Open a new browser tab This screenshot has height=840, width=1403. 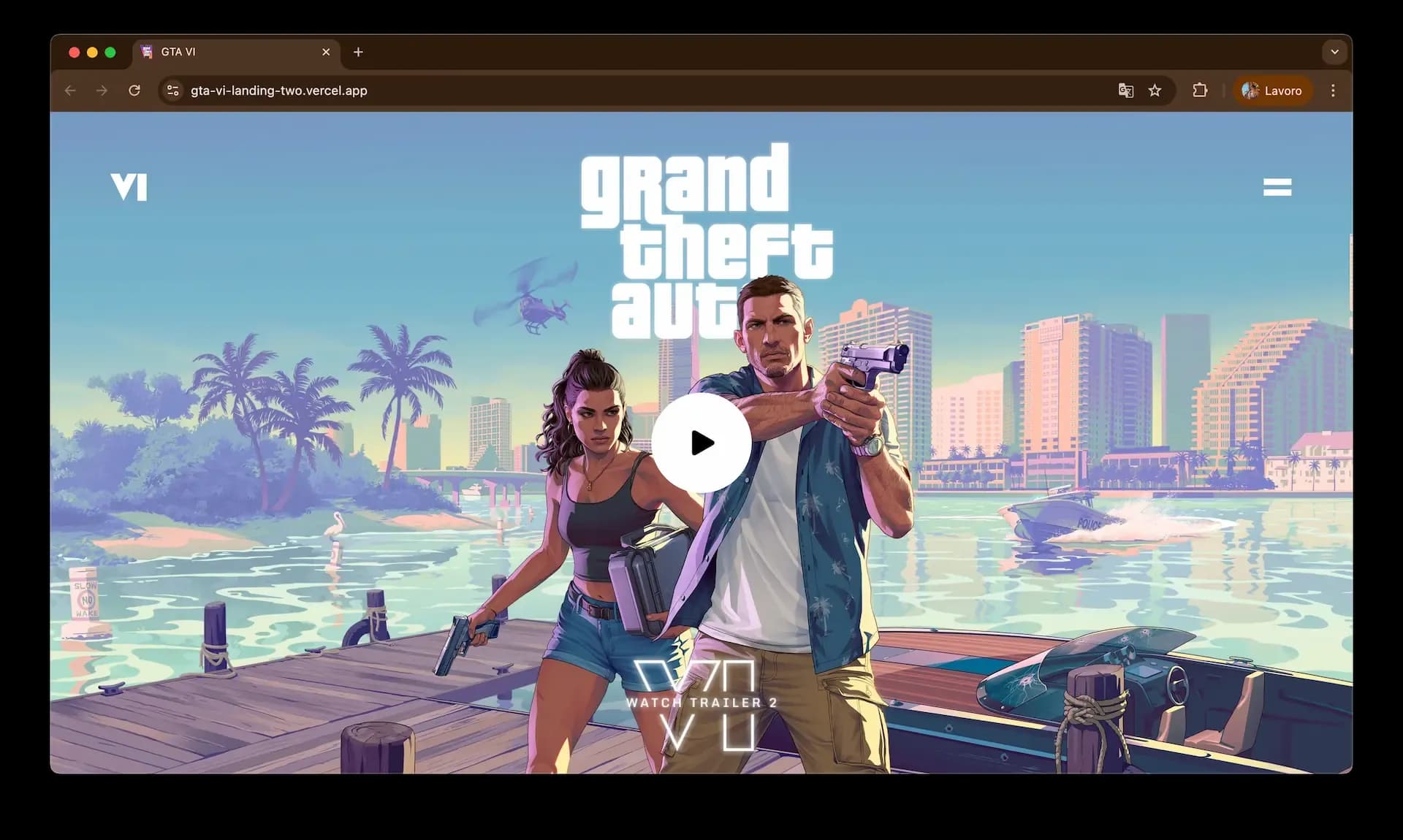coord(358,52)
